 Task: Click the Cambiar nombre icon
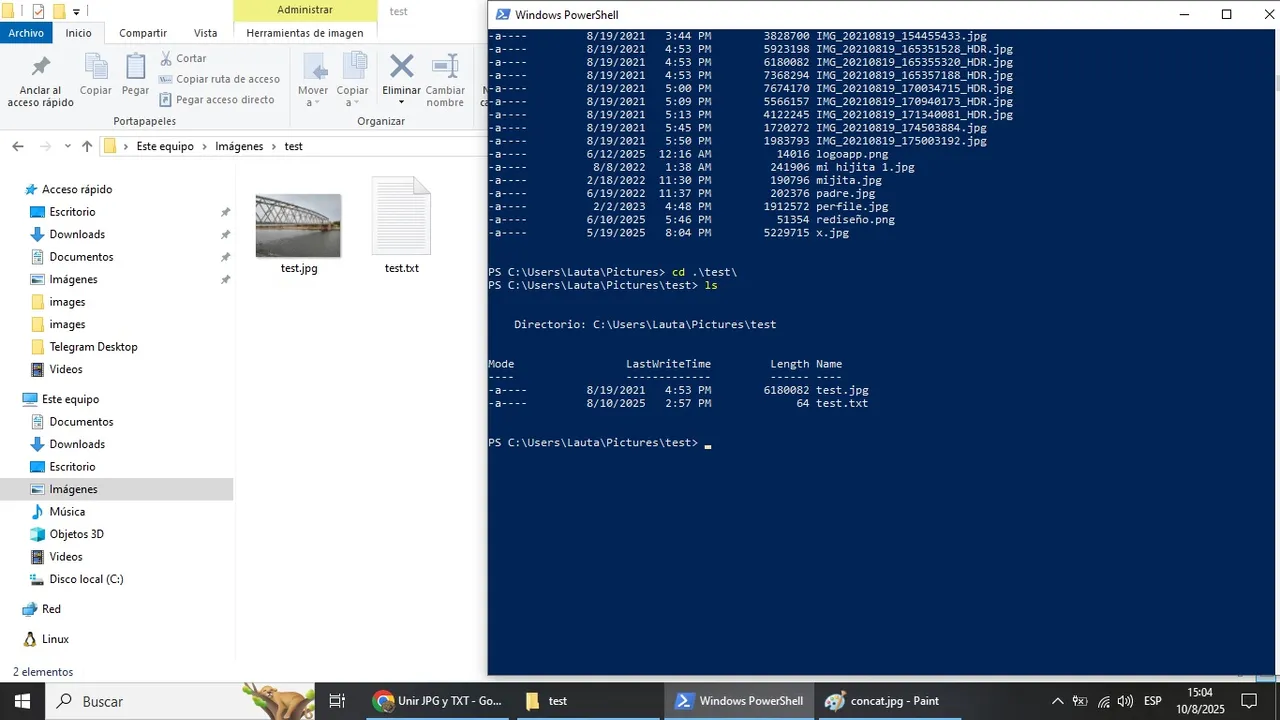click(445, 66)
